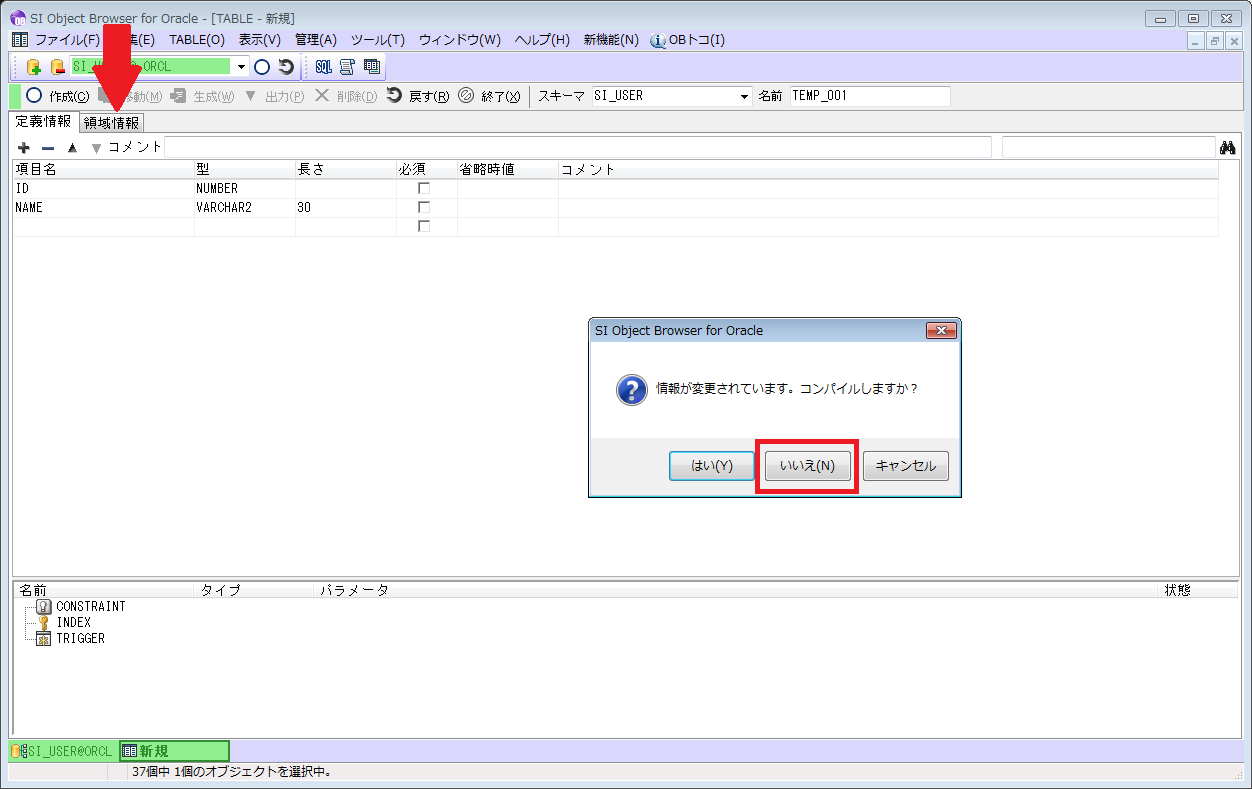The height and width of the screenshot is (789, 1252).
Task: Click the script execution scroll icon
Action: click(x=348, y=67)
